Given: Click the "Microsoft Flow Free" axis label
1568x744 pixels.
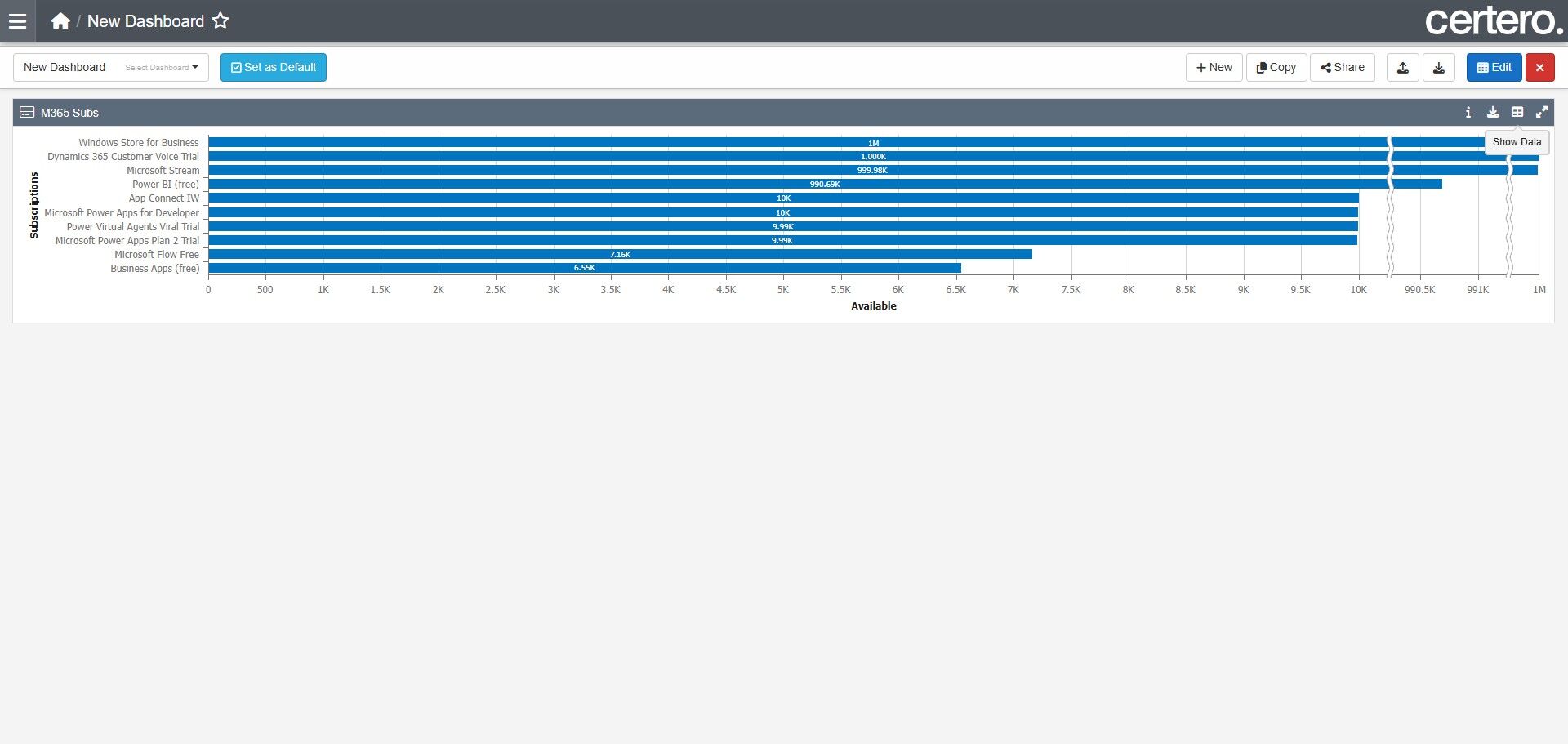Looking at the screenshot, I should [x=157, y=255].
